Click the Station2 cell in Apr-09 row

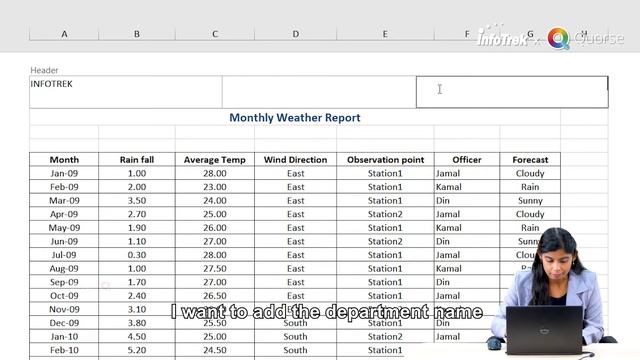point(385,214)
